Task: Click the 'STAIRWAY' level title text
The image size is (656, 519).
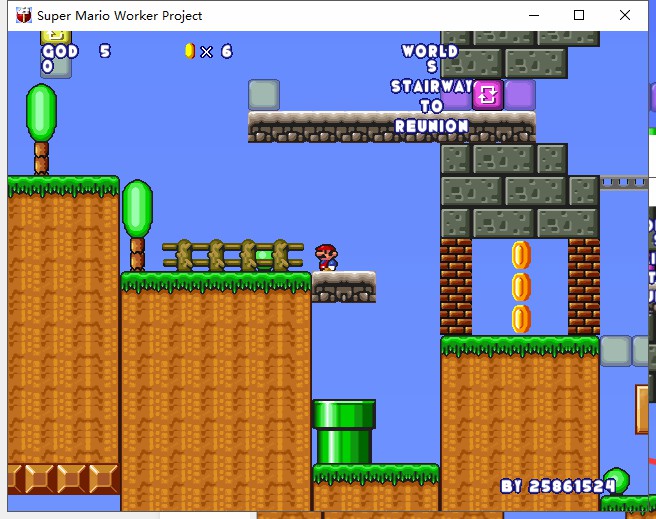Action: tap(432, 87)
